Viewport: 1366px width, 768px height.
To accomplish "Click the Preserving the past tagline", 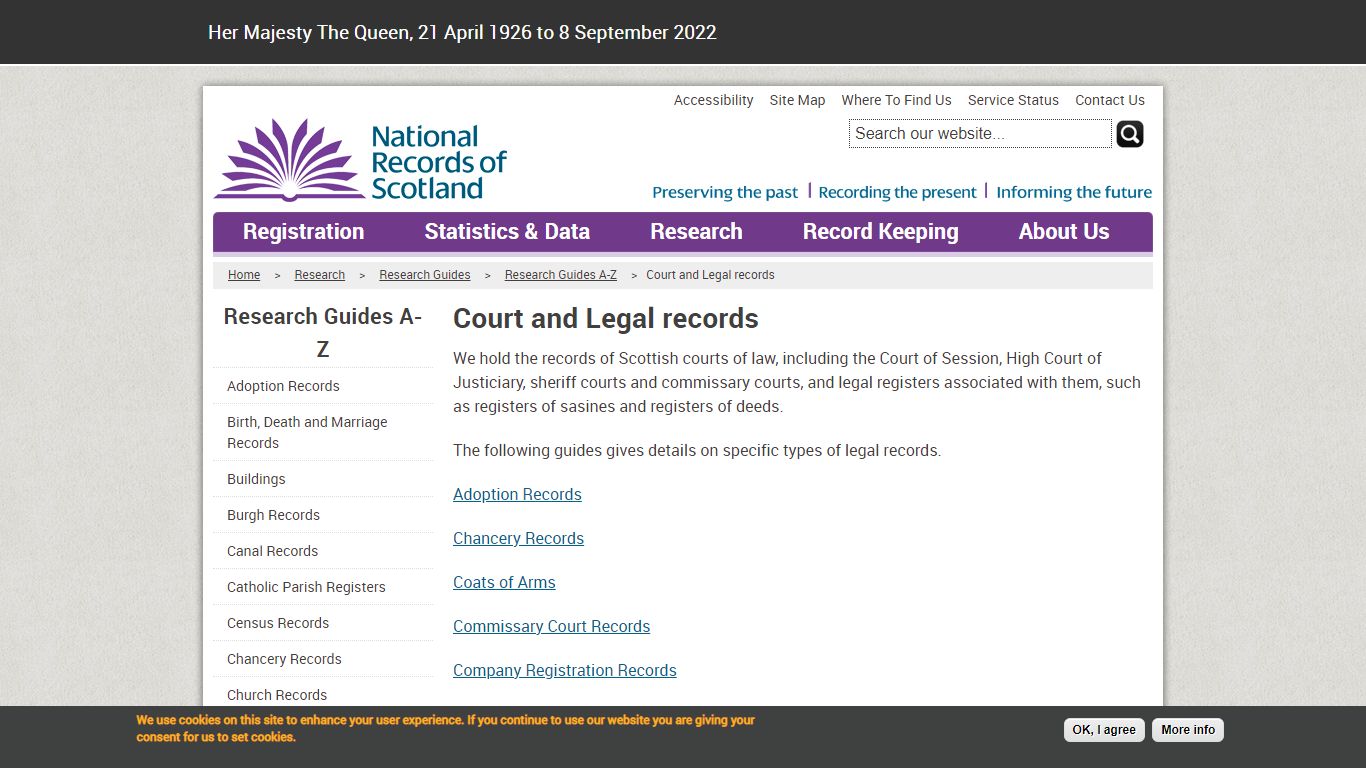I will click(x=725, y=192).
